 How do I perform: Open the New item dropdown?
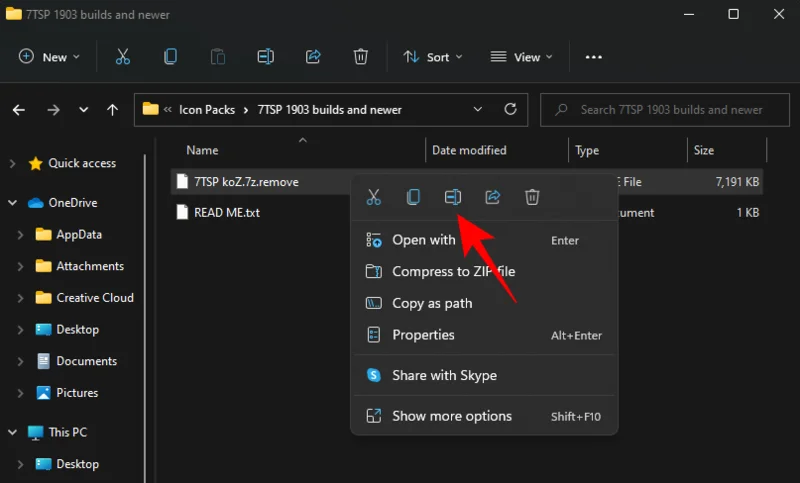49,57
